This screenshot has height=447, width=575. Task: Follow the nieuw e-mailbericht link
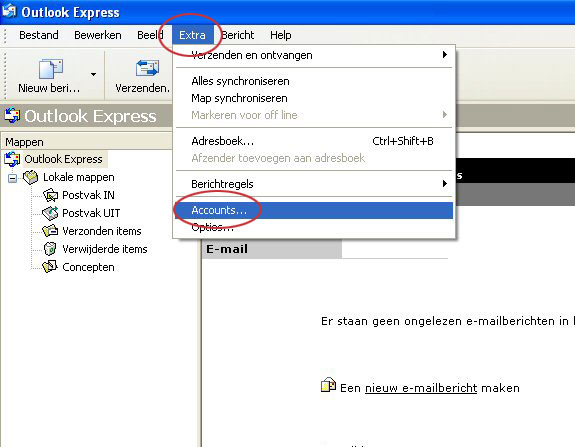[421, 388]
